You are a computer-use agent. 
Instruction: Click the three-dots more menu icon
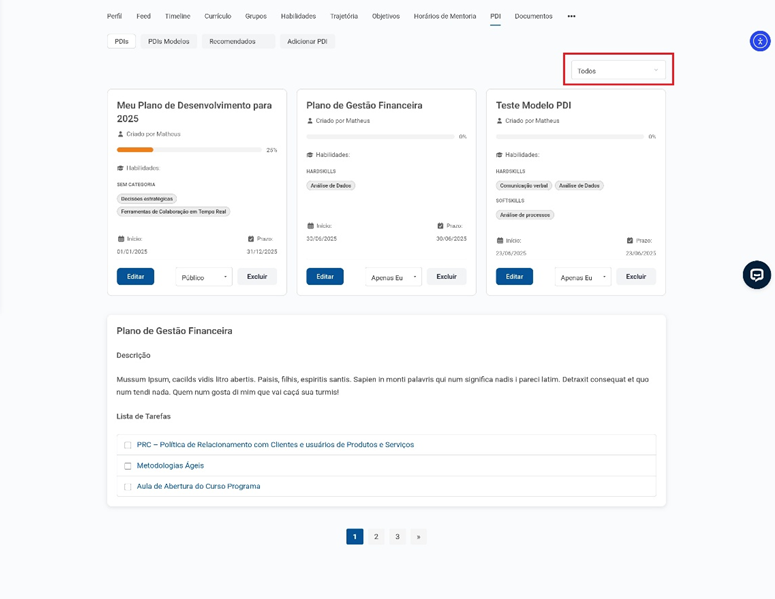coord(571,16)
